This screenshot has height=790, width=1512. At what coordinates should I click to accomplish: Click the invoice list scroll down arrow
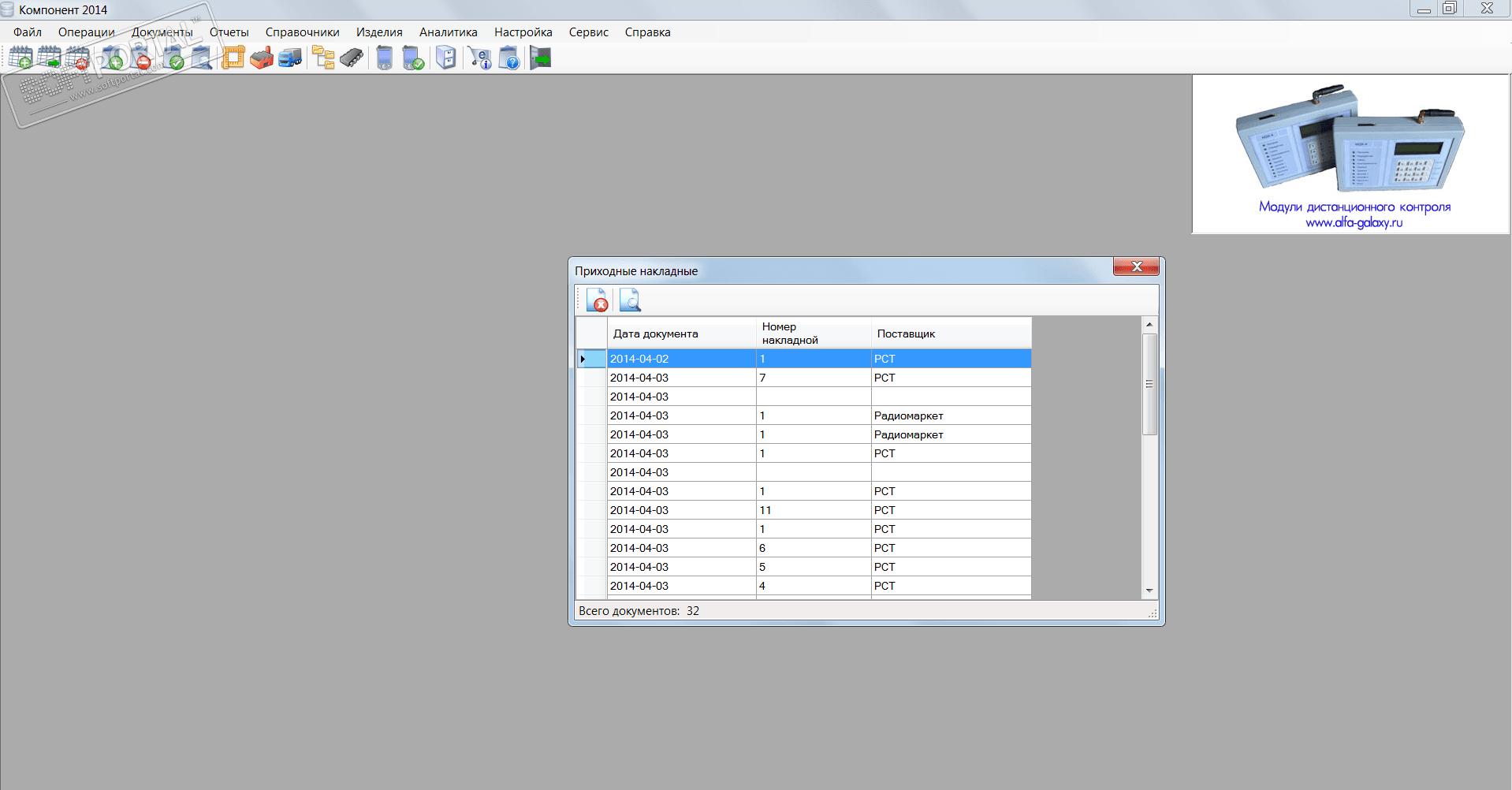tap(1149, 591)
